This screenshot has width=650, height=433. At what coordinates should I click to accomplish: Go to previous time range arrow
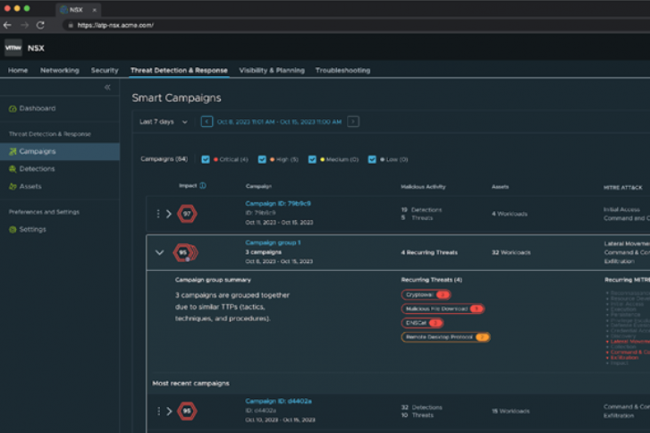207,122
